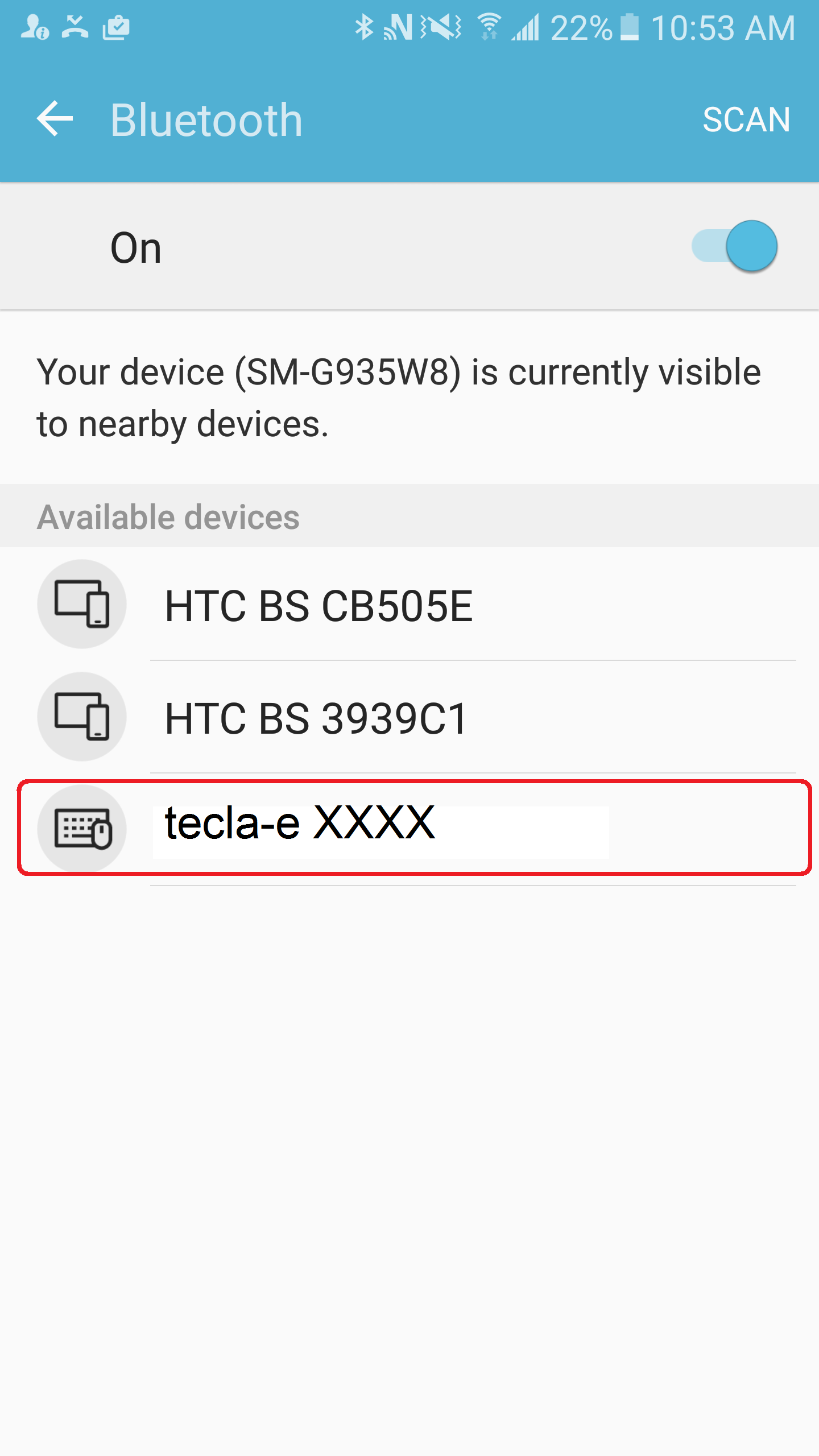Tap the "On" status label

(x=136, y=248)
